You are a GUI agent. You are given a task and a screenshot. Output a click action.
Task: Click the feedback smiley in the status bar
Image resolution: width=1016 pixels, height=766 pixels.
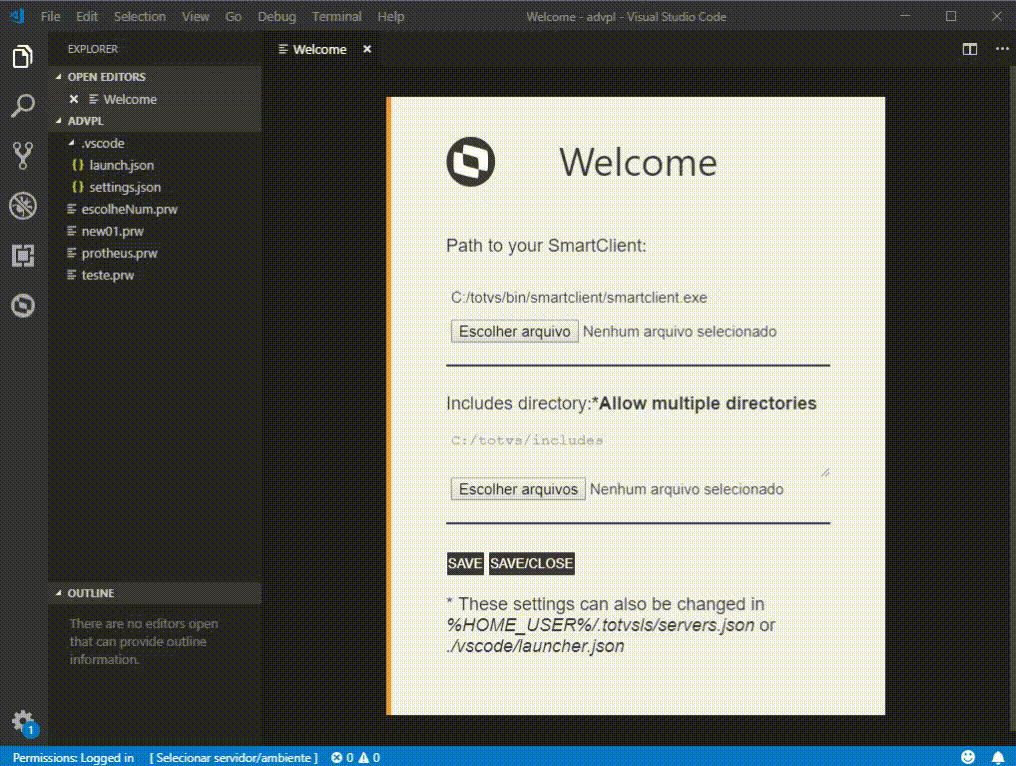pyautogui.click(x=968, y=757)
